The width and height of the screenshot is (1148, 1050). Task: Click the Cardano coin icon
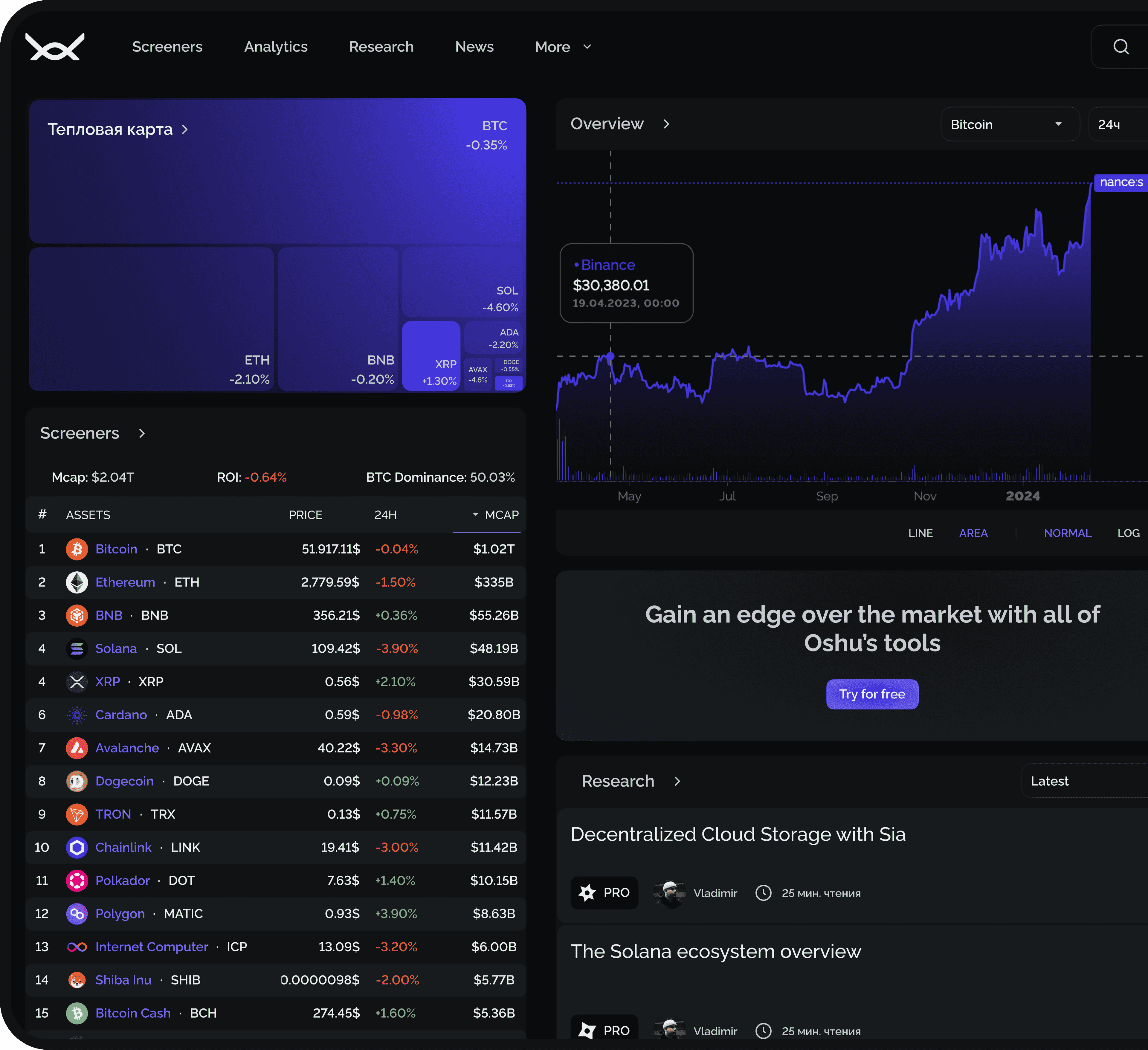(x=77, y=715)
